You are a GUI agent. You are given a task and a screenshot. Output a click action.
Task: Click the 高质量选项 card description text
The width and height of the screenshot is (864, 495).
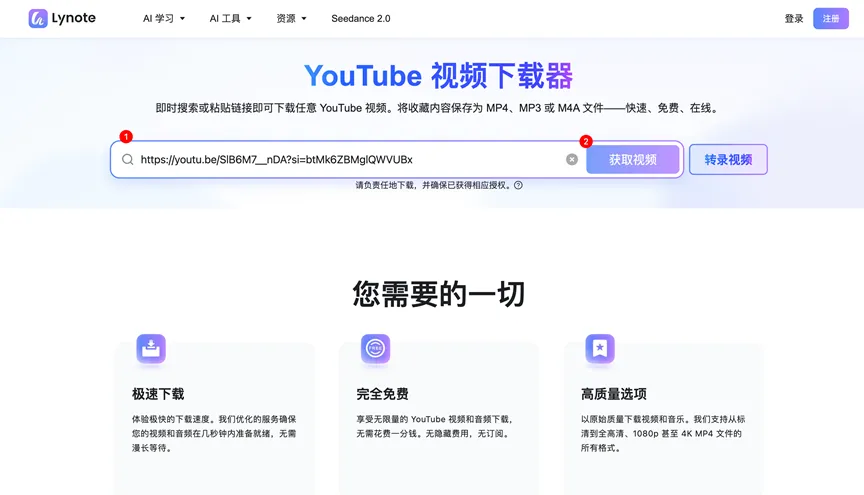663,433
